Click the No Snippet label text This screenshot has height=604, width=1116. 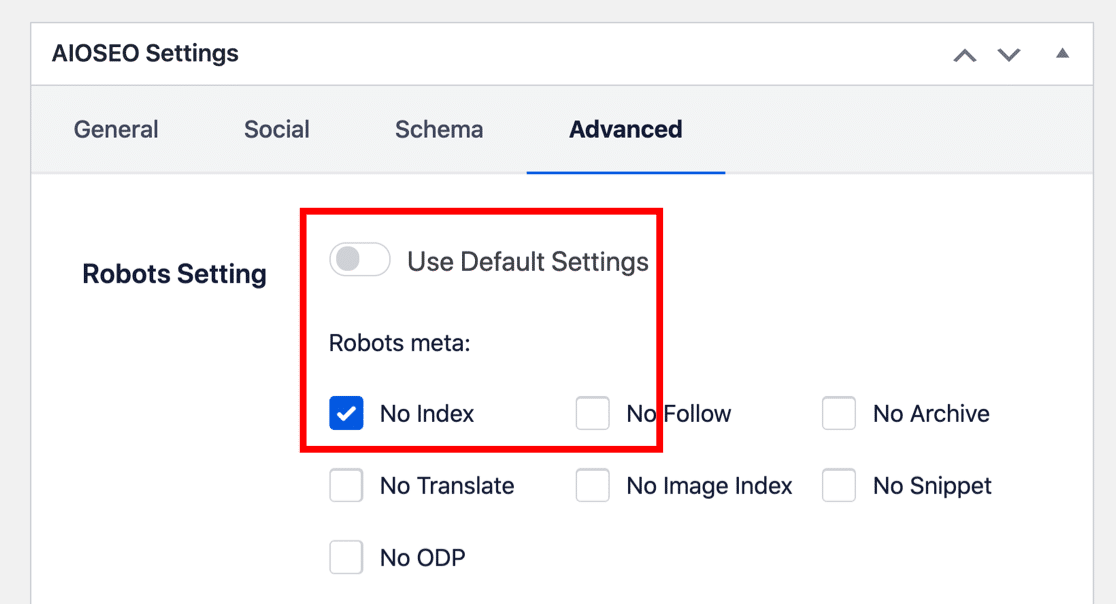[932, 487]
